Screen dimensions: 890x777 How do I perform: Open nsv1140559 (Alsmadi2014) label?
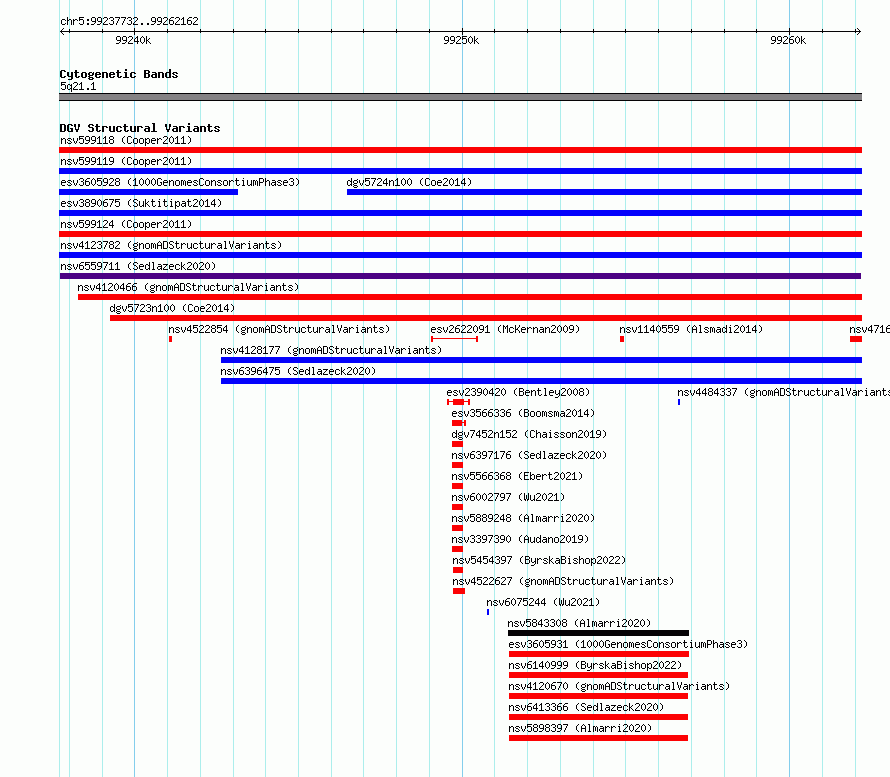[x=691, y=329]
